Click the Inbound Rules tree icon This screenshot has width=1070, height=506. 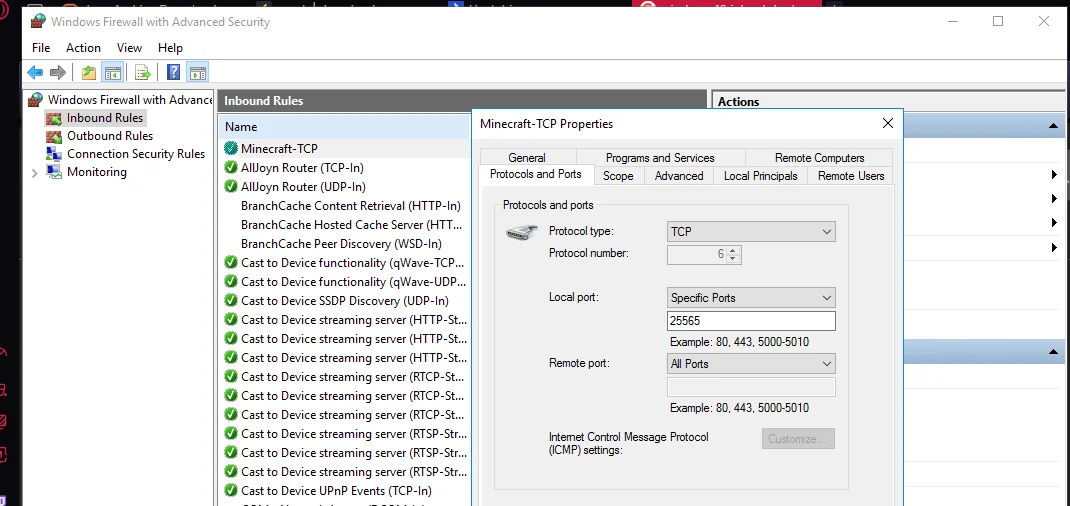54,118
